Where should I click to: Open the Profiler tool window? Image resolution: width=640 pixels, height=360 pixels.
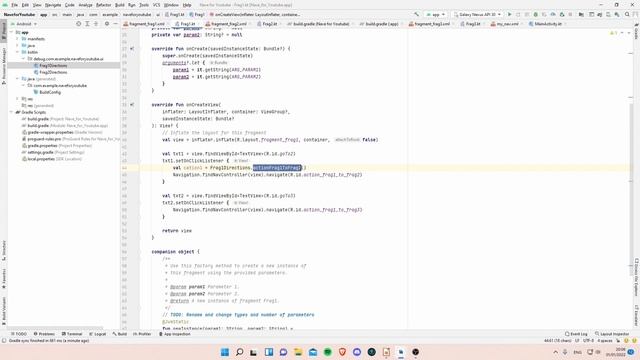142,334
